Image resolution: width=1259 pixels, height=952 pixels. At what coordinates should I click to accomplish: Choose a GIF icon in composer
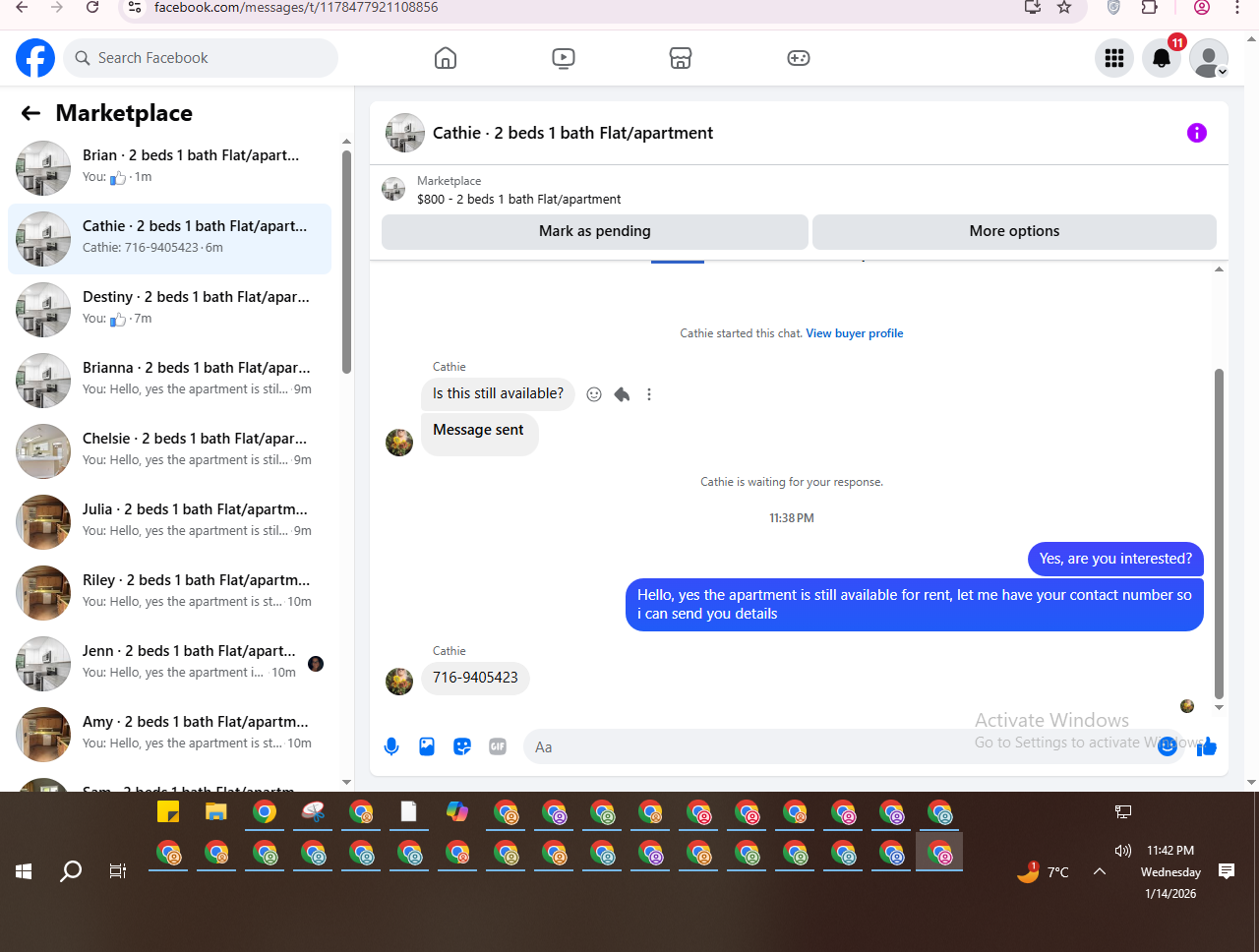coord(498,746)
